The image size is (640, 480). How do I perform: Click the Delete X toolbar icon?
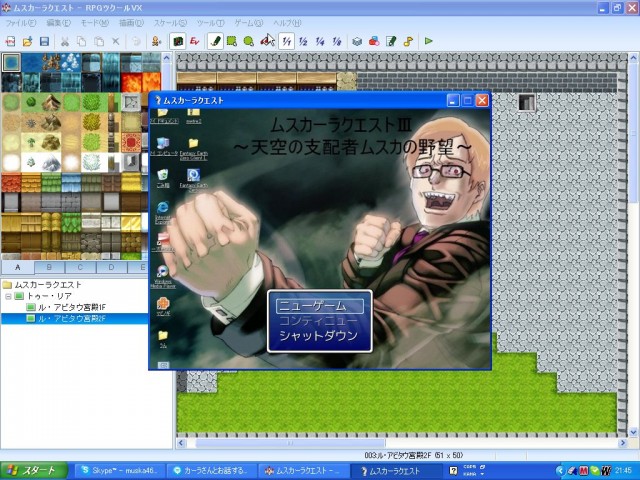tap(116, 41)
